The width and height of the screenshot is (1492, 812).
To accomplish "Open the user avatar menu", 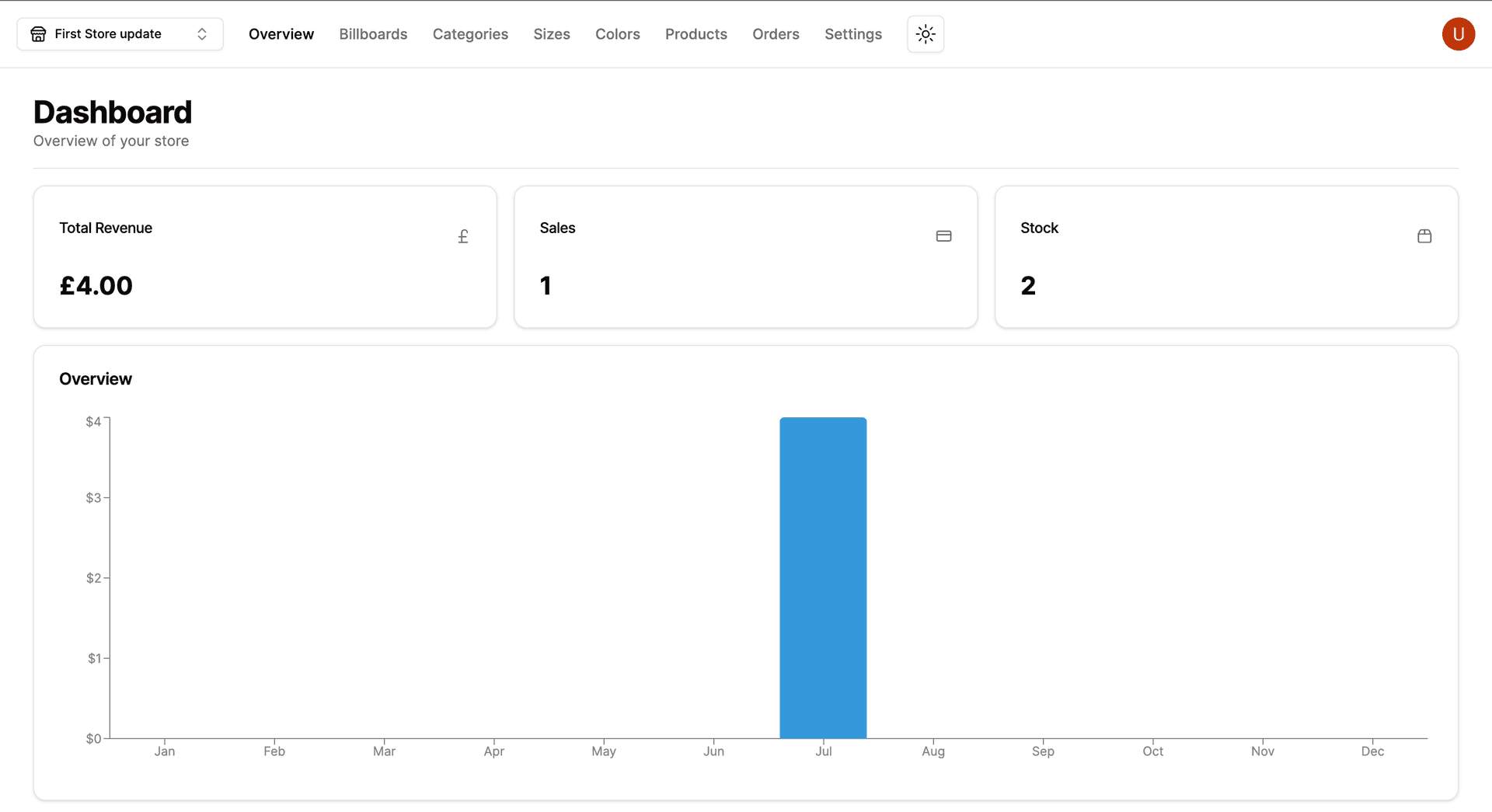I will click(x=1459, y=34).
